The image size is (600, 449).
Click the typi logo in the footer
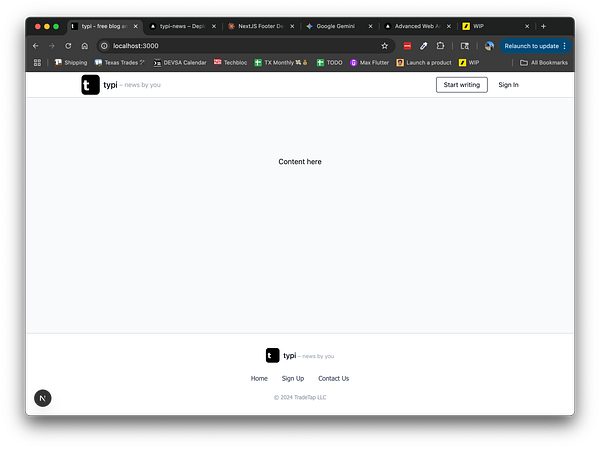point(272,356)
